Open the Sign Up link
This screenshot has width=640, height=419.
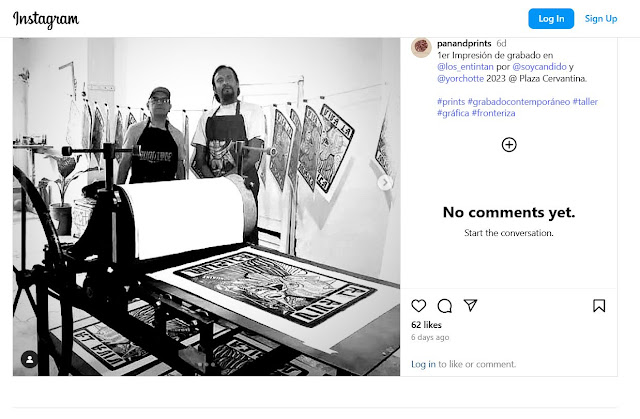click(601, 19)
